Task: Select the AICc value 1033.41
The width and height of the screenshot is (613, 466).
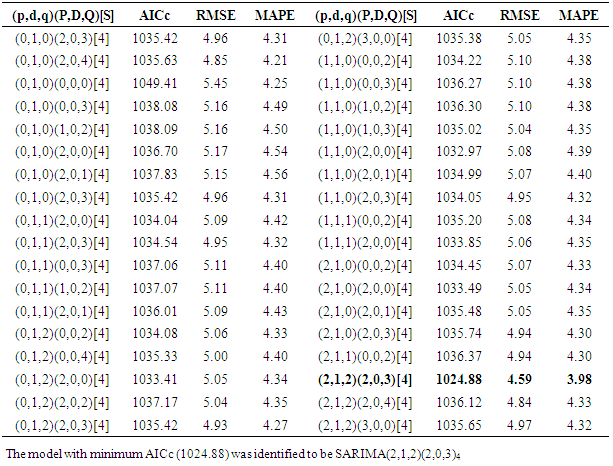Action: pyautogui.click(x=153, y=378)
